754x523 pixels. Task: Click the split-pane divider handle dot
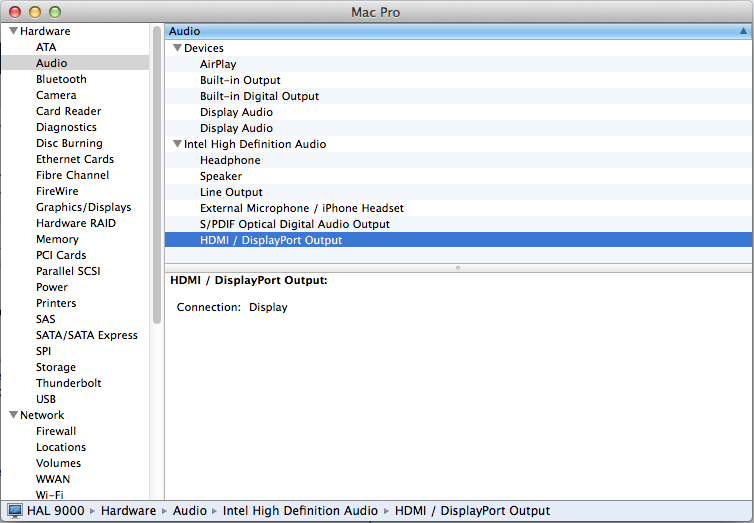(x=458, y=268)
